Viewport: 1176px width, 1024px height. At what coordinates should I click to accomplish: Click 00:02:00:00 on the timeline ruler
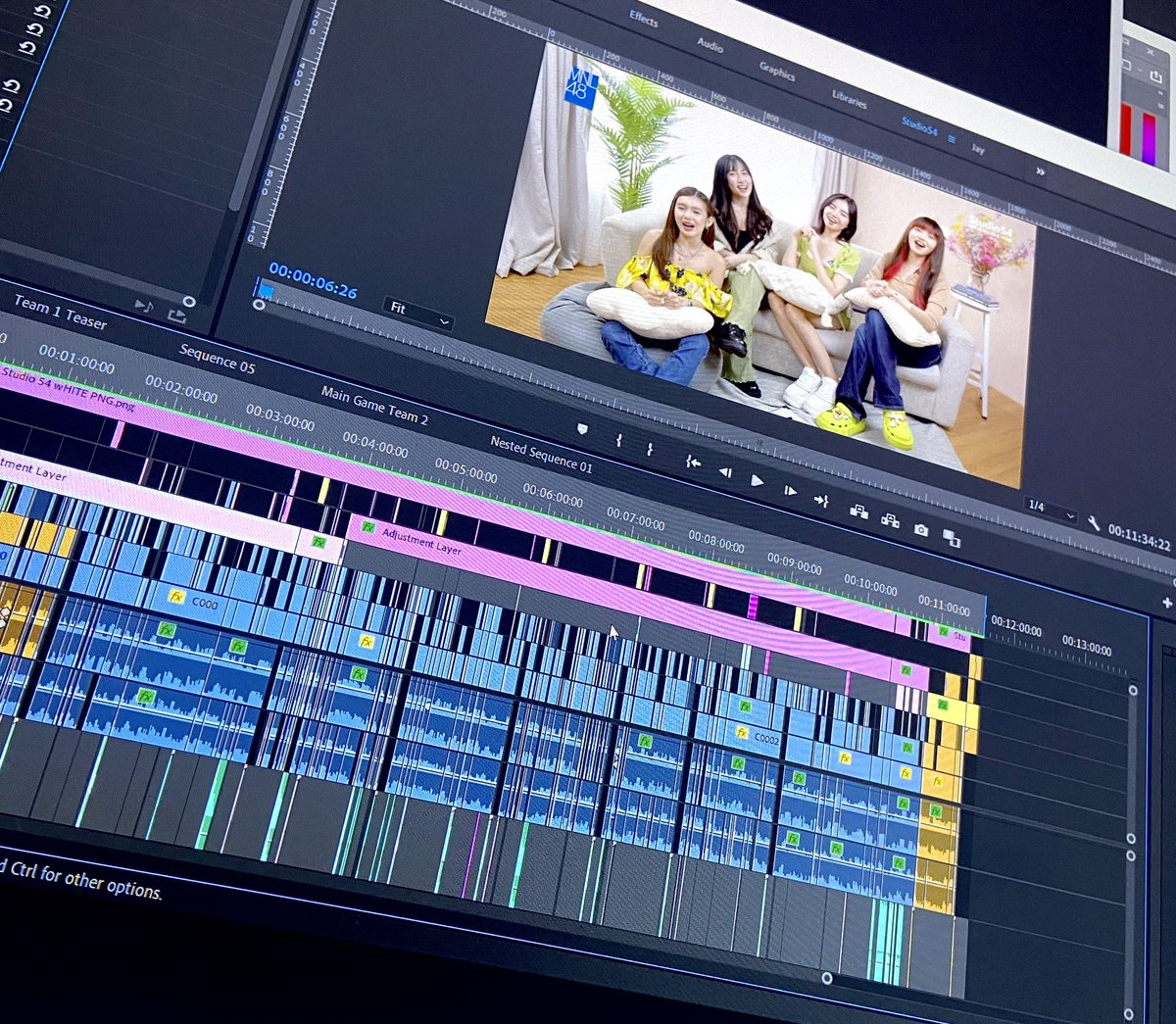181,388
